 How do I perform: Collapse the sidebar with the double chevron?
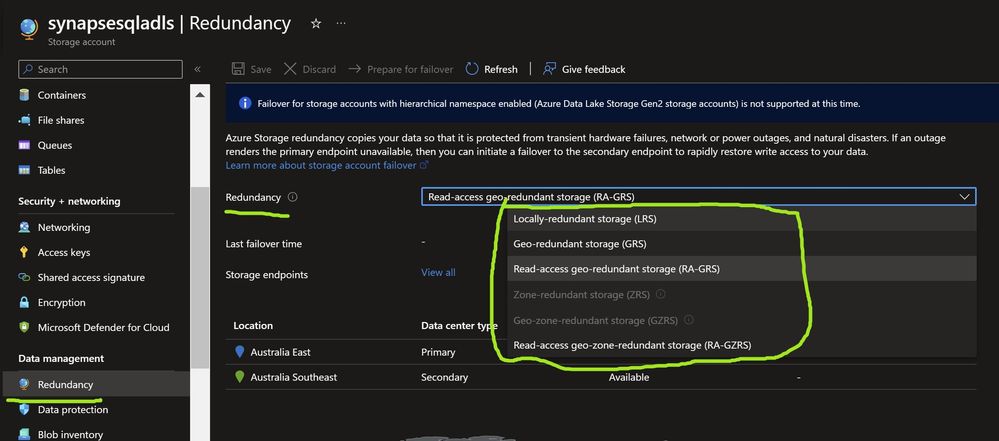198,69
